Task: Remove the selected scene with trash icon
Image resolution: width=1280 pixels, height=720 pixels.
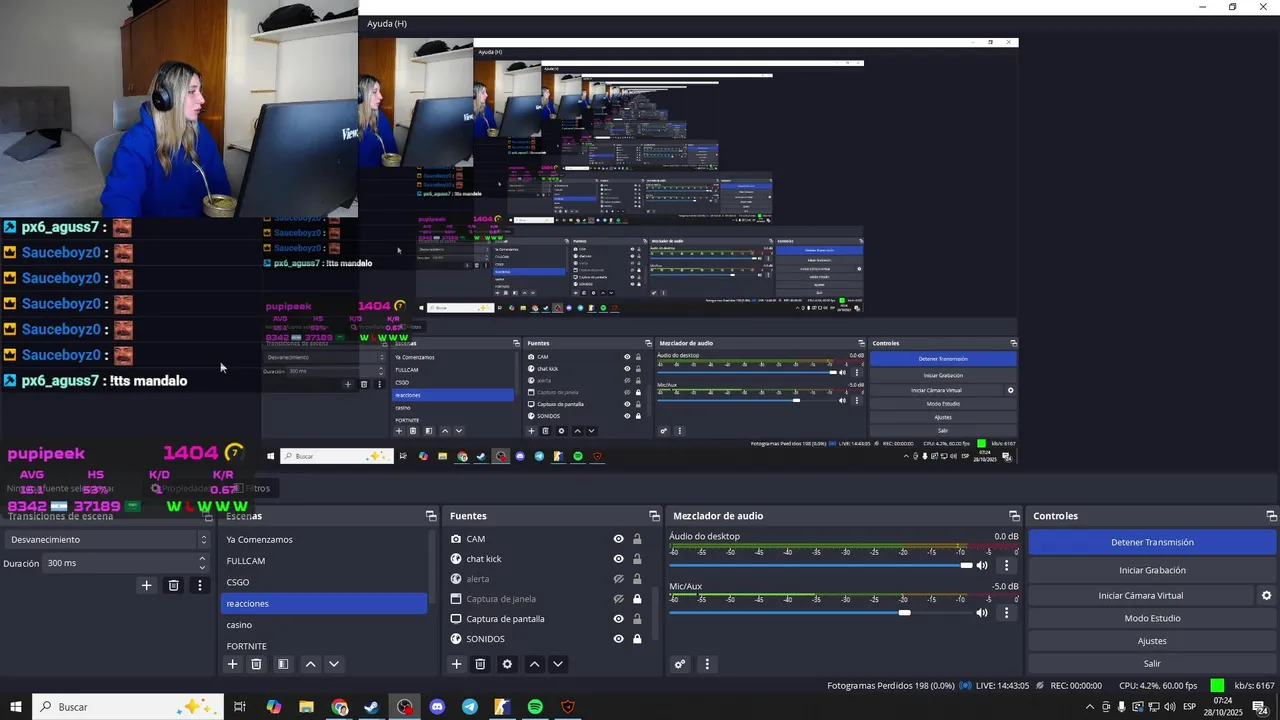Action: 256,664
